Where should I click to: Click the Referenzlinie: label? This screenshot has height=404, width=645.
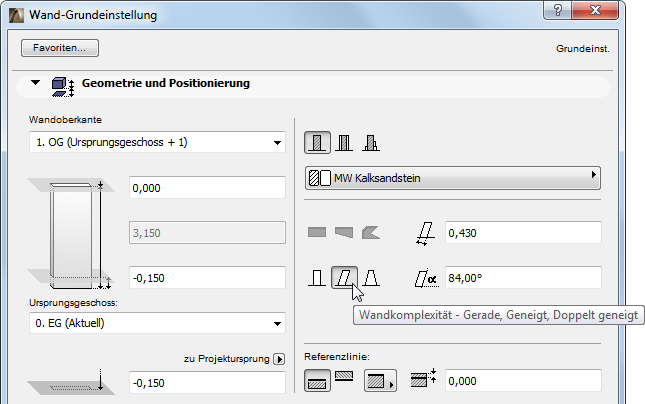[x=337, y=357]
